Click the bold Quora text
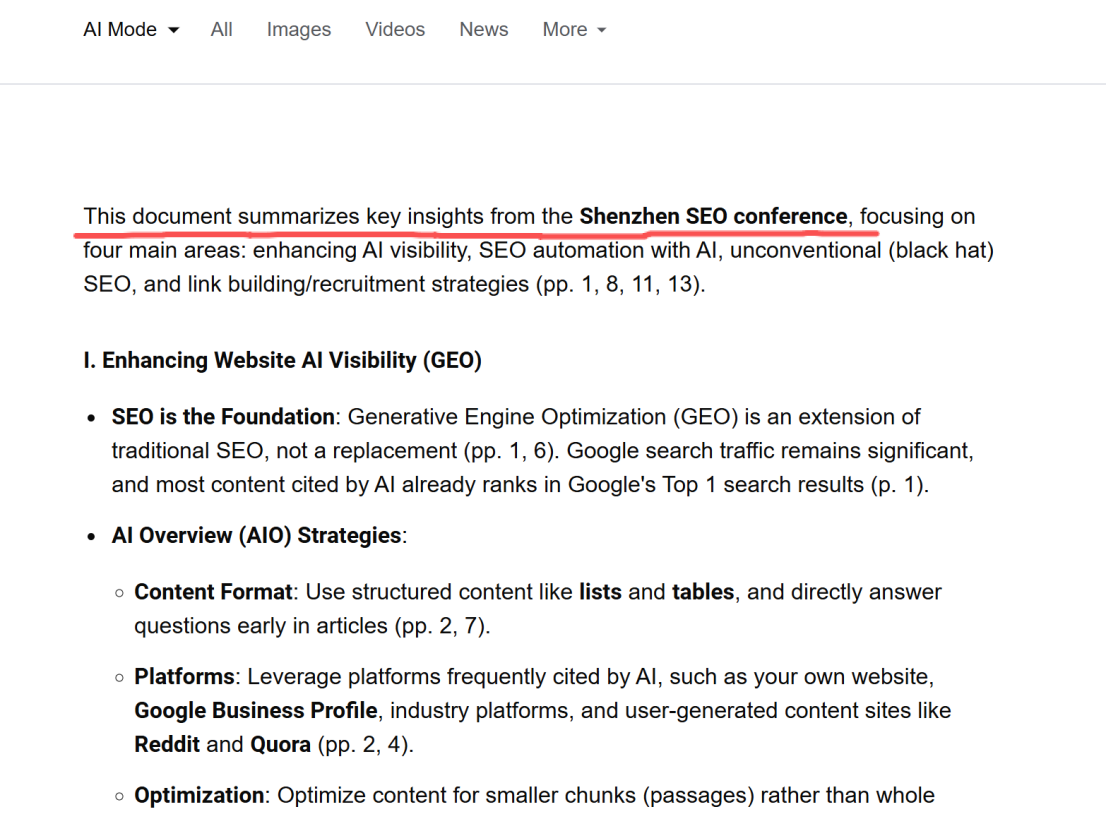Image resolution: width=1106 pixels, height=819 pixels. 280,744
